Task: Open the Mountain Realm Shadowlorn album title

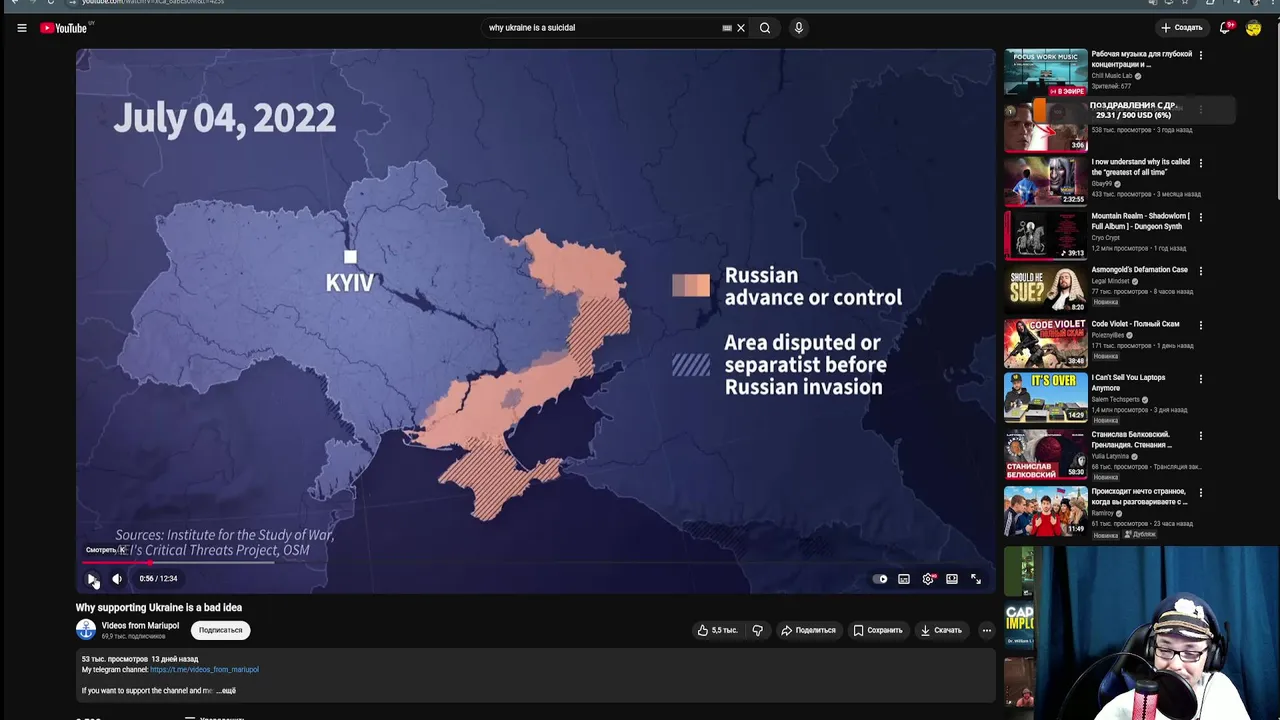Action: pos(1141,221)
